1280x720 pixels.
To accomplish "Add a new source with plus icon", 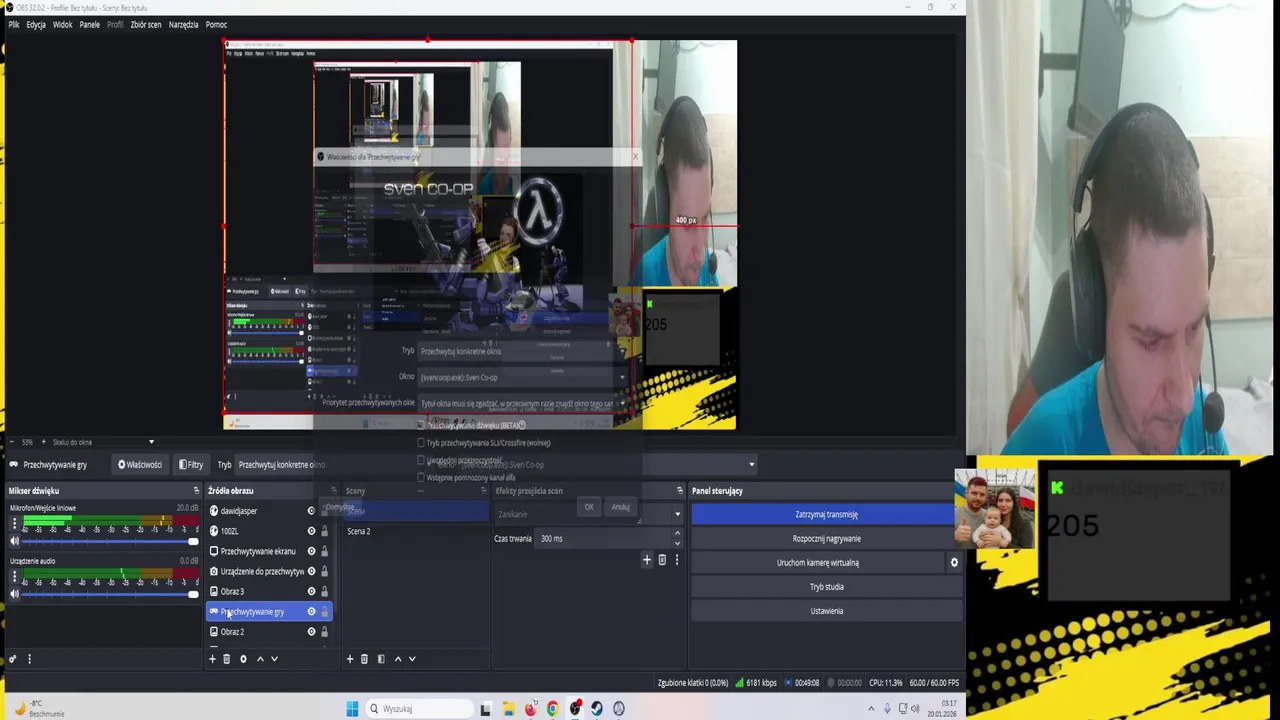I will [x=212, y=659].
